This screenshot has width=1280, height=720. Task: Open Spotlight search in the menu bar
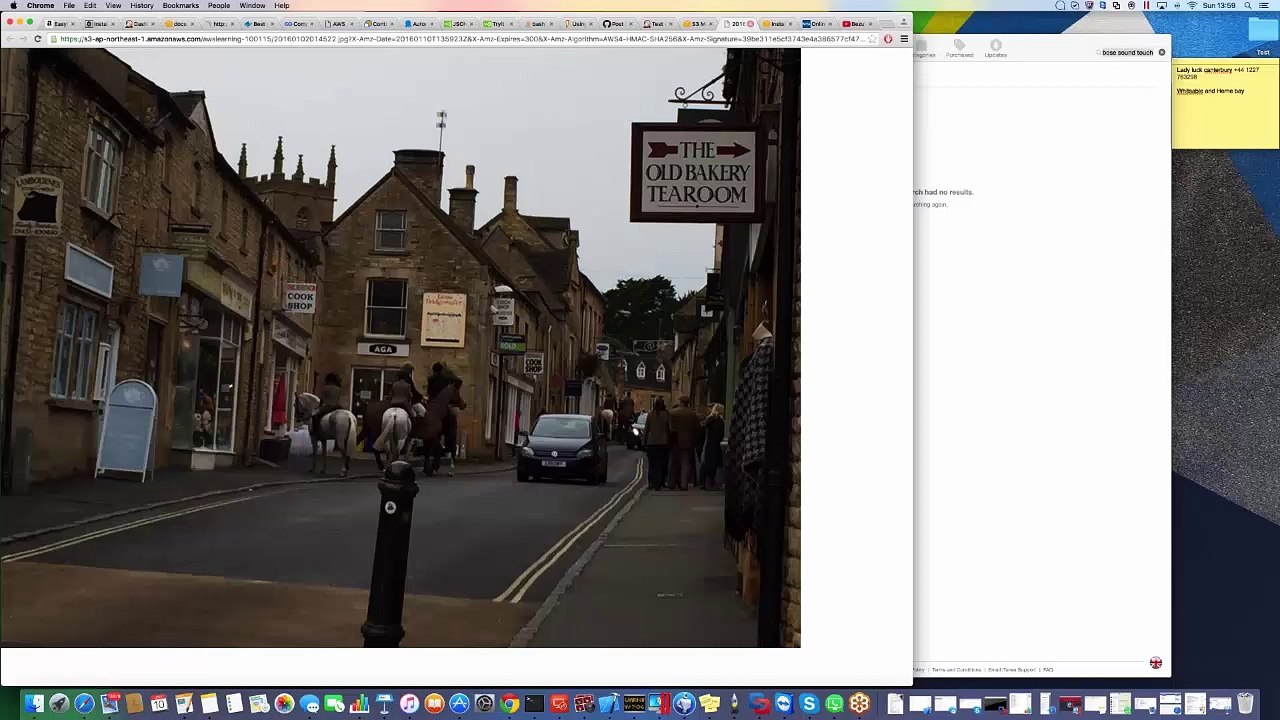click(1248, 6)
